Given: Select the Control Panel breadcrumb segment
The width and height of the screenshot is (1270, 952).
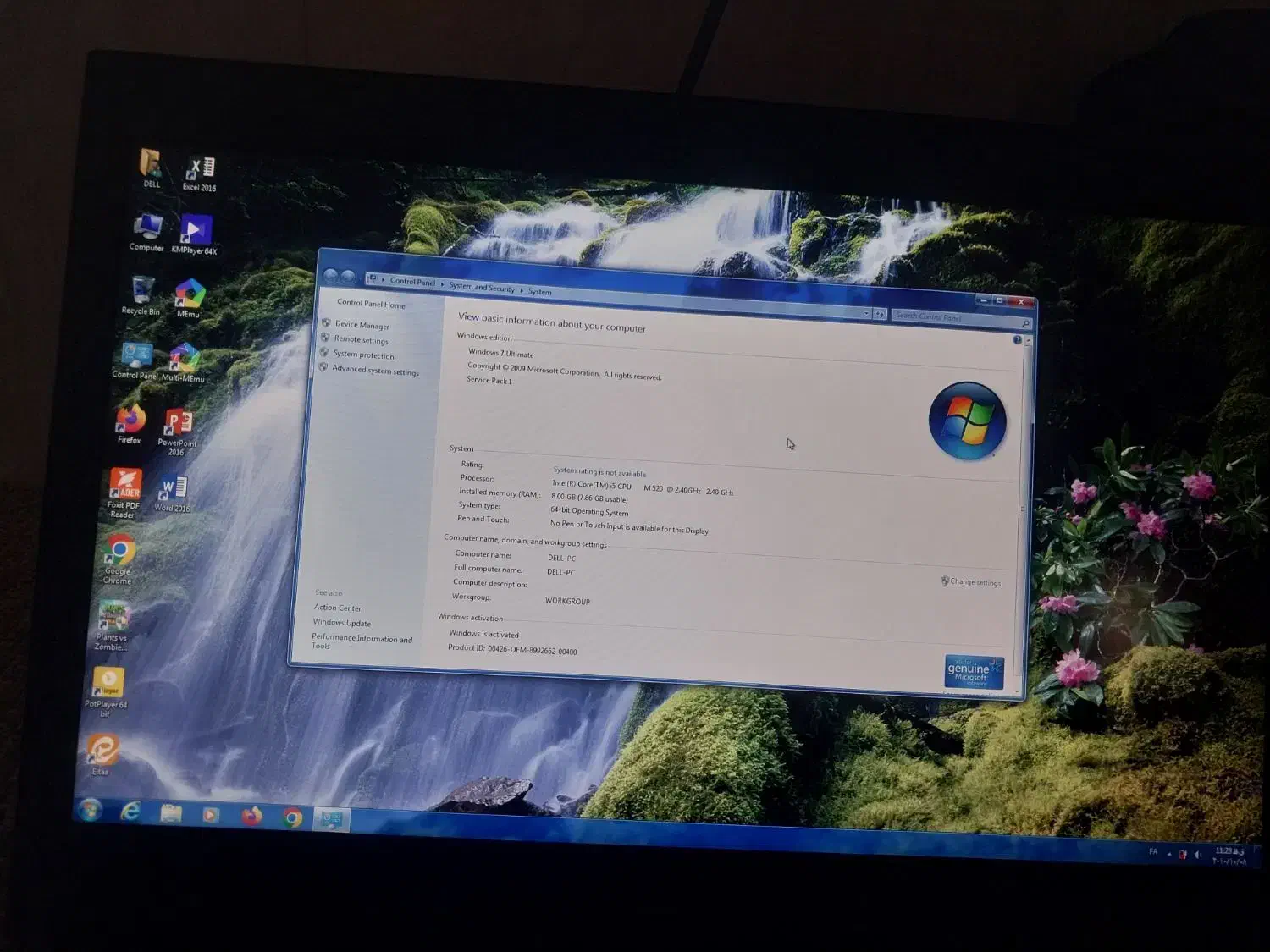Looking at the screenshot, I should tap(412, 282).
